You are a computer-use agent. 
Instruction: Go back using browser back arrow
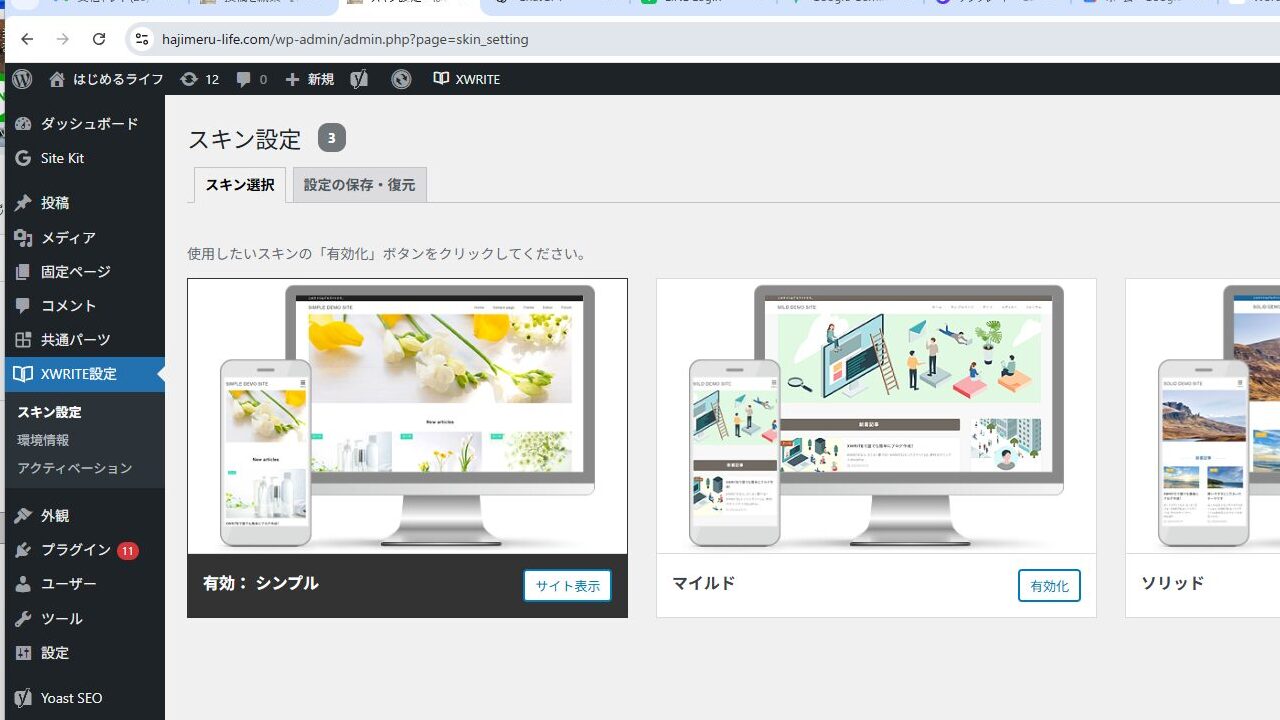27,39
